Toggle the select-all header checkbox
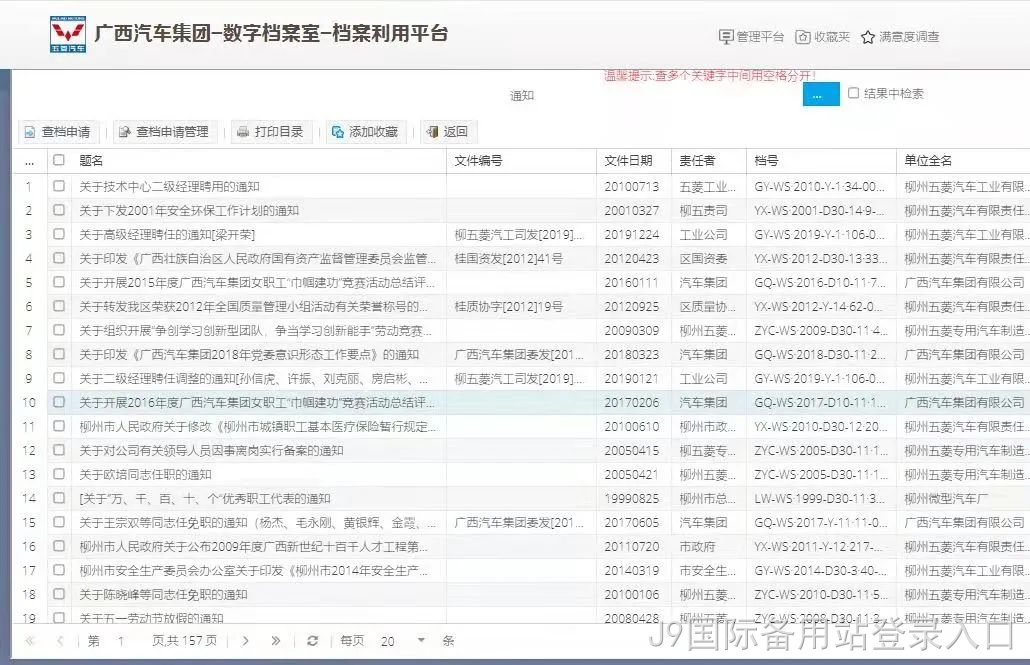Viewport: 1030px width, 665px height. click(x=59, y=160)
